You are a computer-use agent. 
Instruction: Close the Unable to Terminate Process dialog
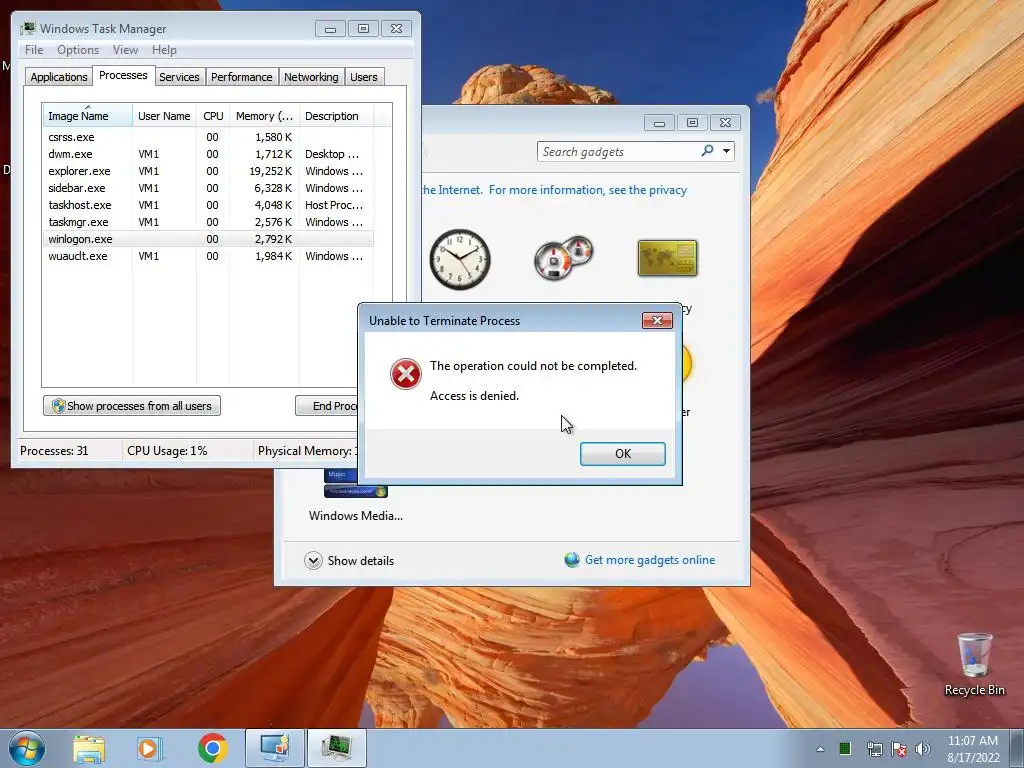(x=658, y=320)
